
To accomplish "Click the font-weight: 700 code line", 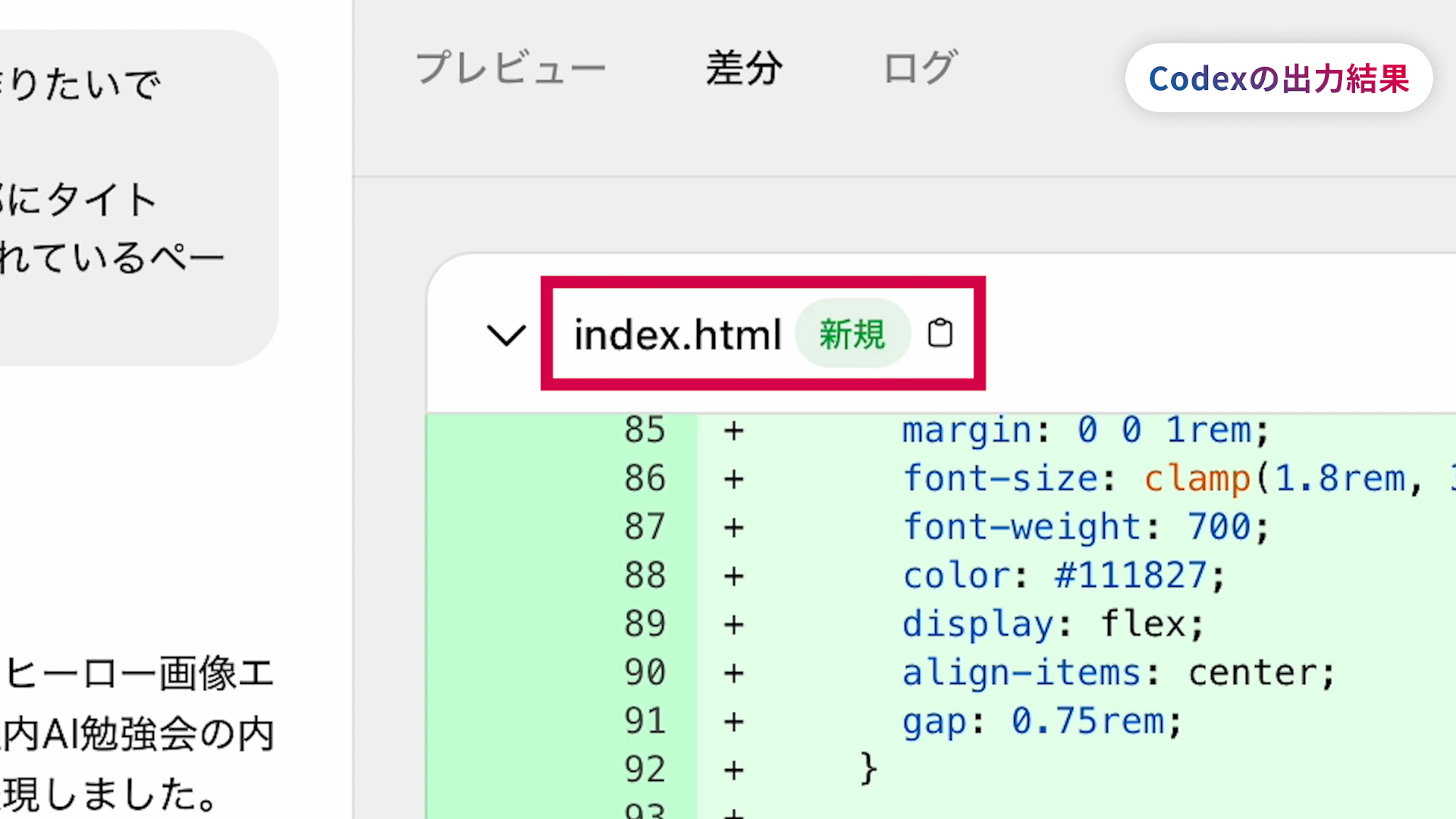I will (1085, 527).
